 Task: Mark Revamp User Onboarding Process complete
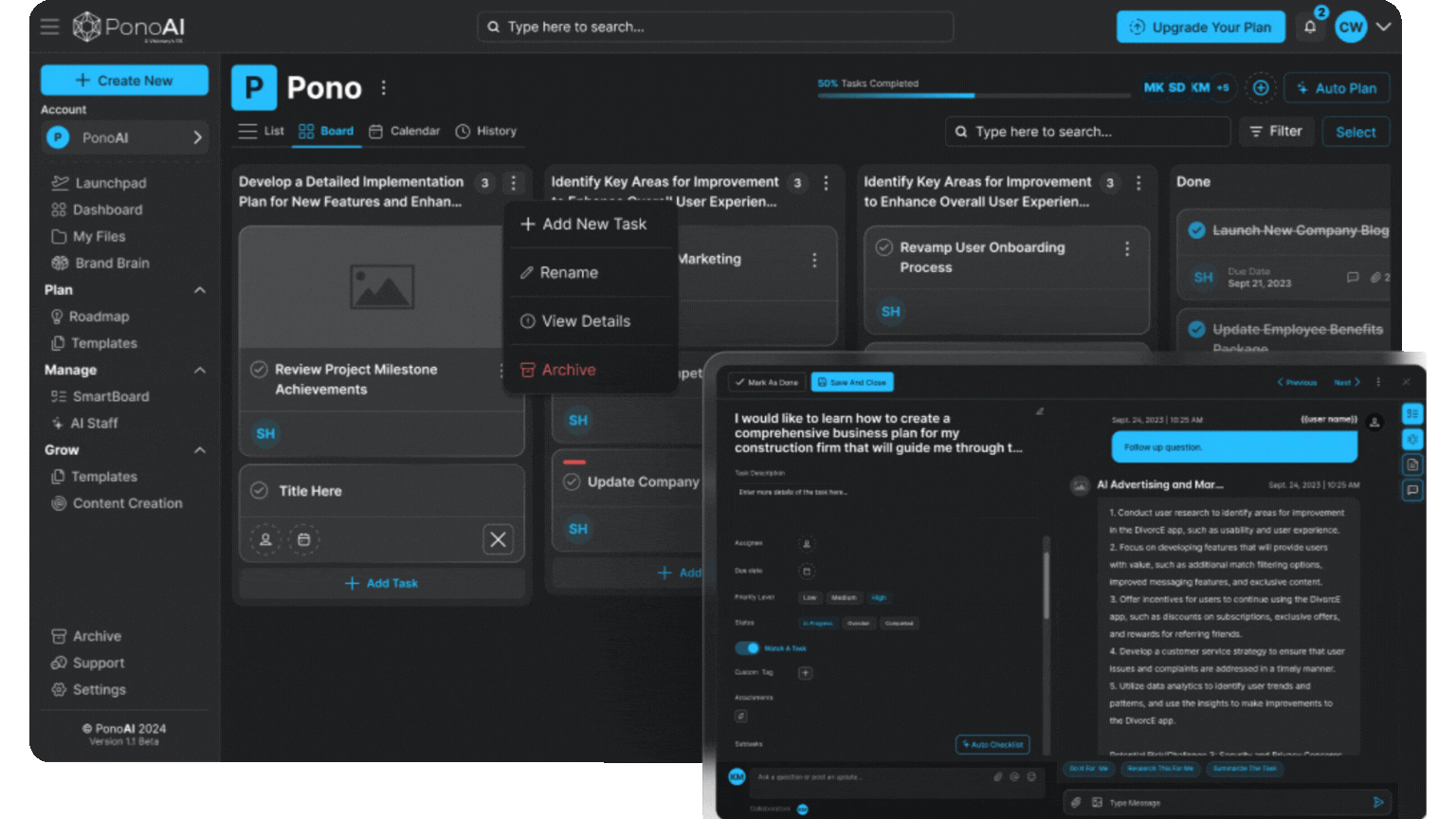click(x=884, y=247)
